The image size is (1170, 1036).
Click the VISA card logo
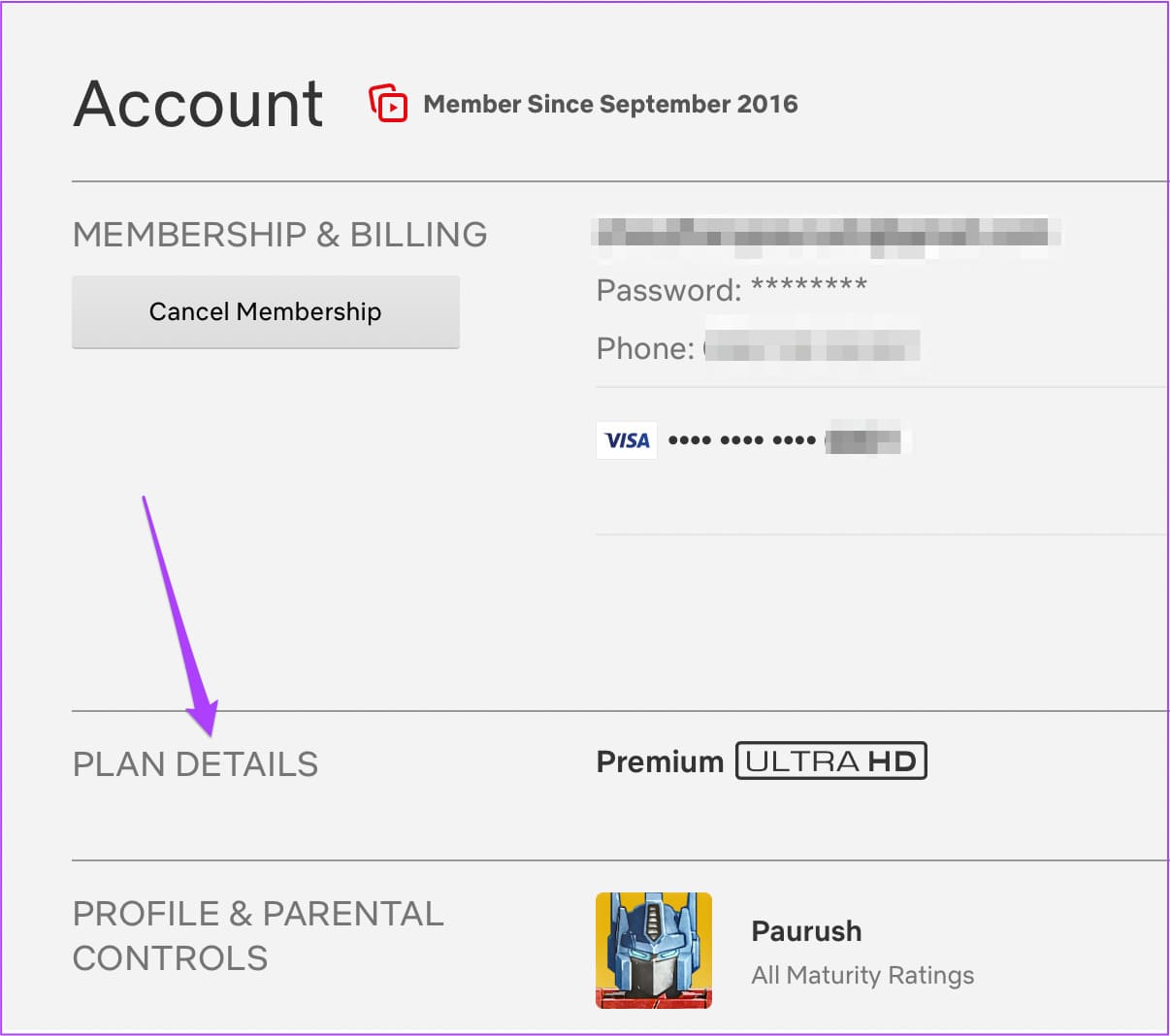point(627,440)
